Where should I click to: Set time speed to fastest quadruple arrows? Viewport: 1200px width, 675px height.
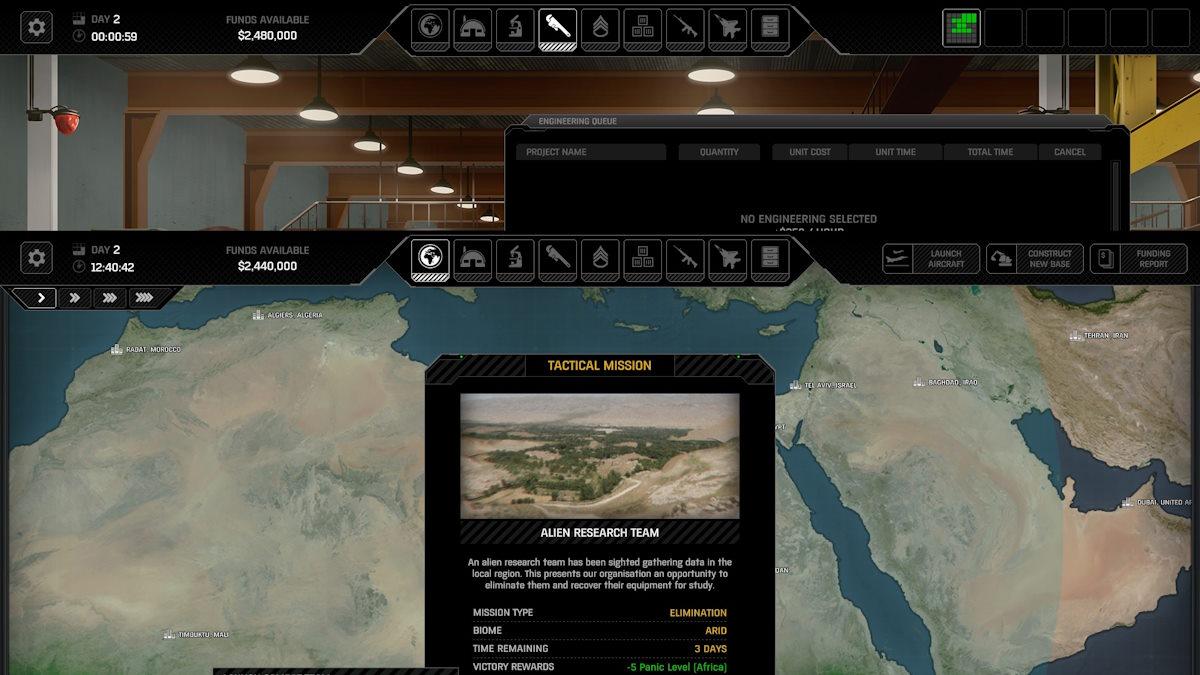click(144, 298)
